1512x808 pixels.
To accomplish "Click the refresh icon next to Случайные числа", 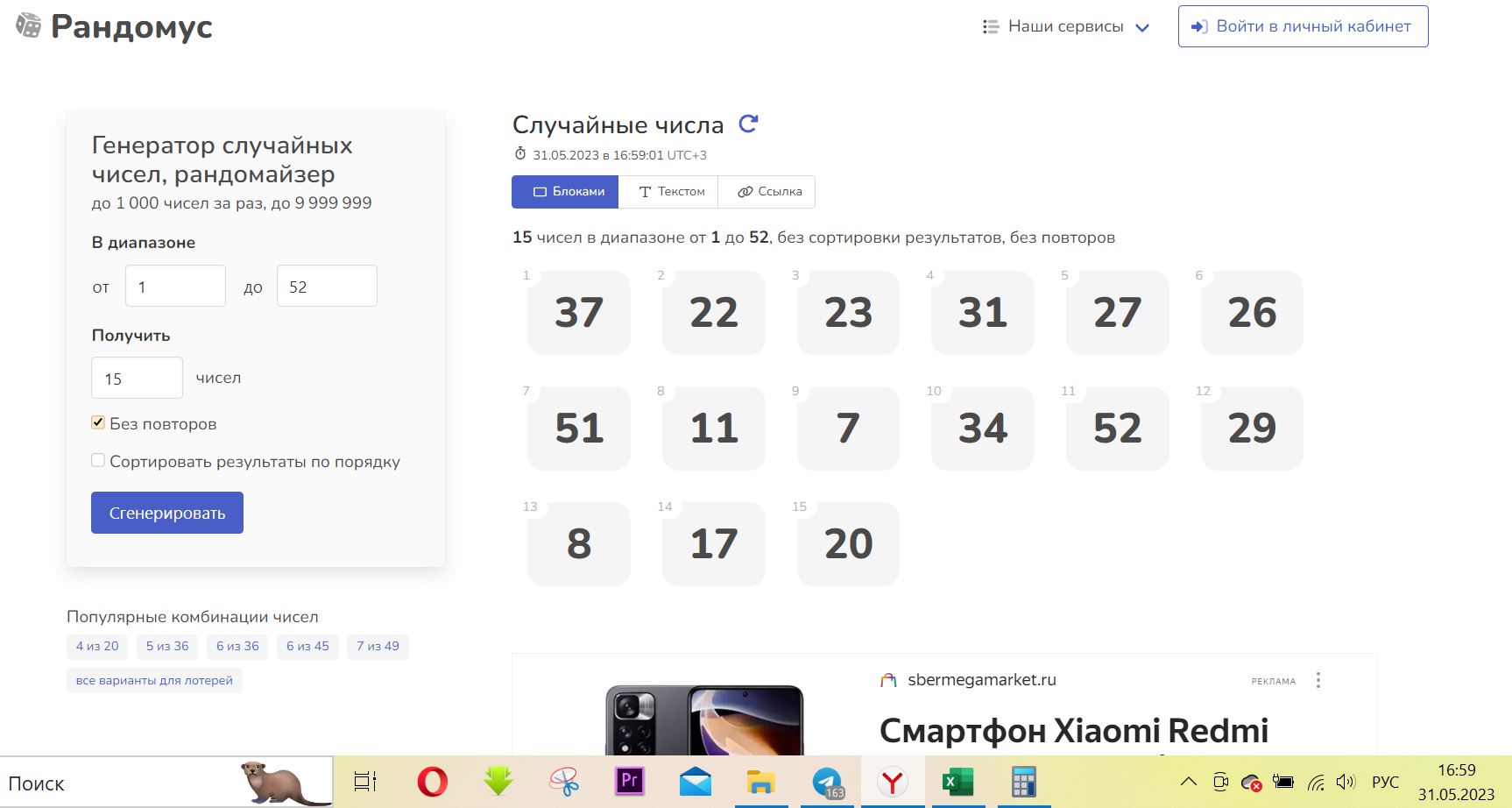I will (748, 124).
